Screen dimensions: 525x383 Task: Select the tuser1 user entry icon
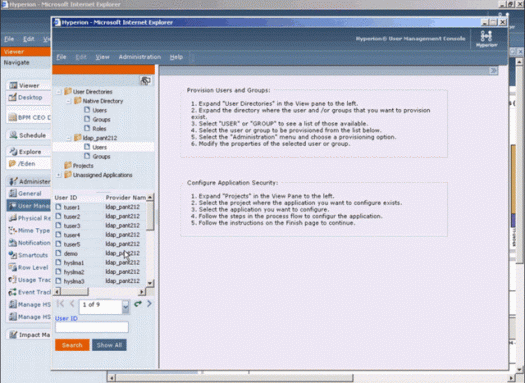point(59,207)
